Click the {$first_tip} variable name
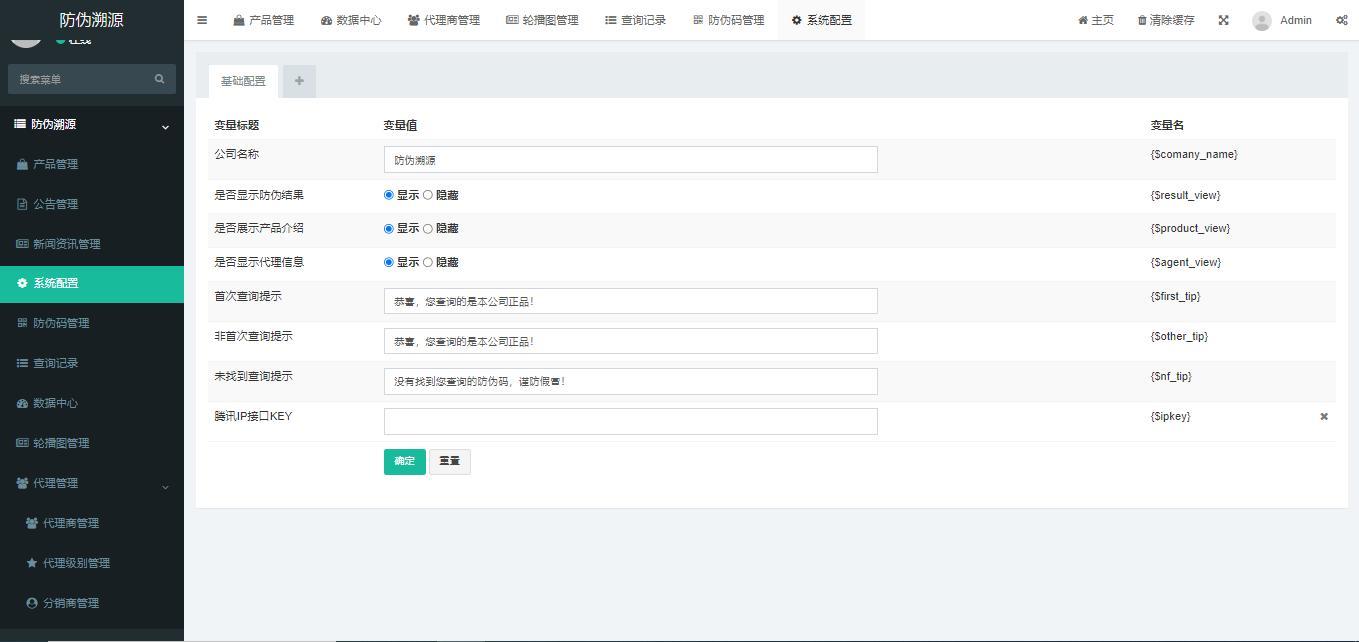The image size is (1359, 642). click(1175, 296)
